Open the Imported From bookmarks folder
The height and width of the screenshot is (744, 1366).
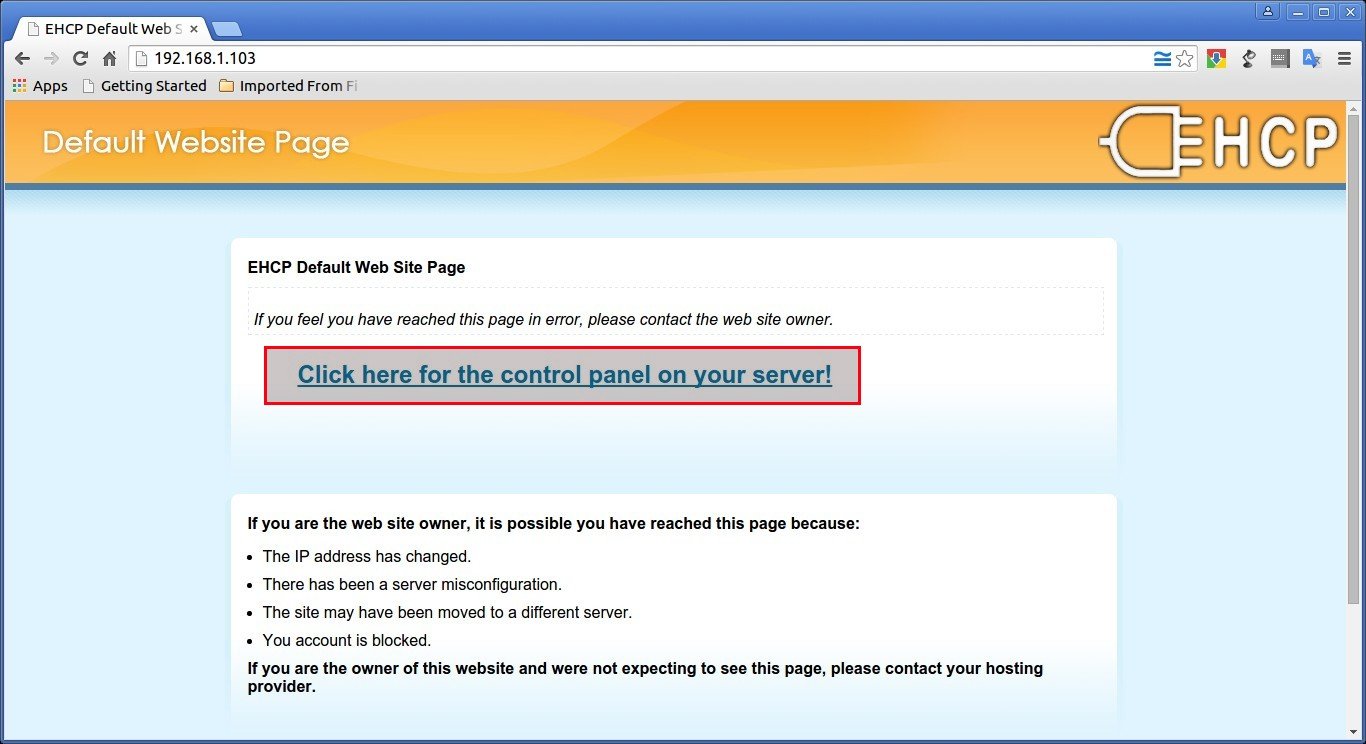288,86
